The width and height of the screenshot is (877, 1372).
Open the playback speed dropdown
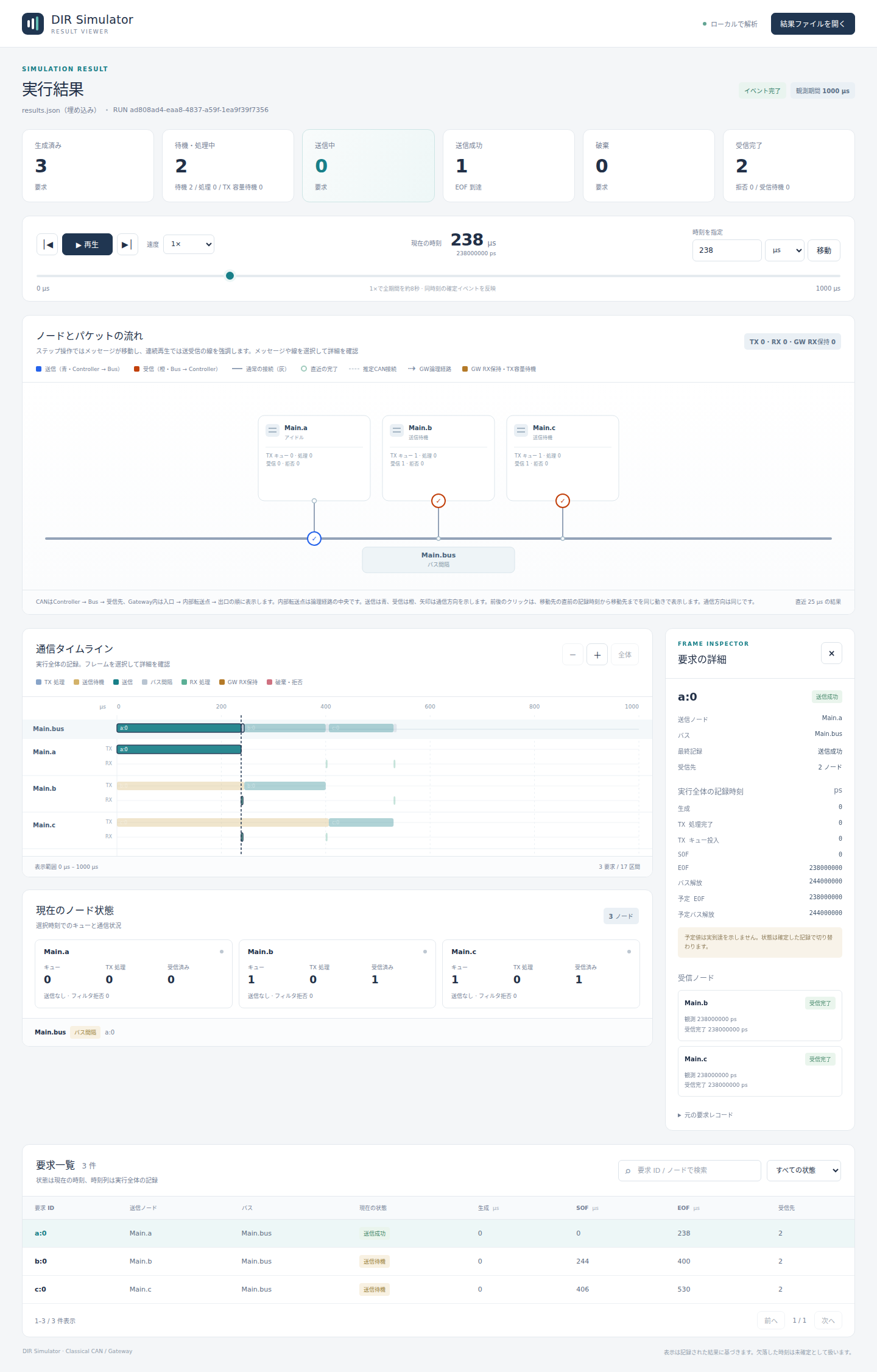tap(189, 244)
